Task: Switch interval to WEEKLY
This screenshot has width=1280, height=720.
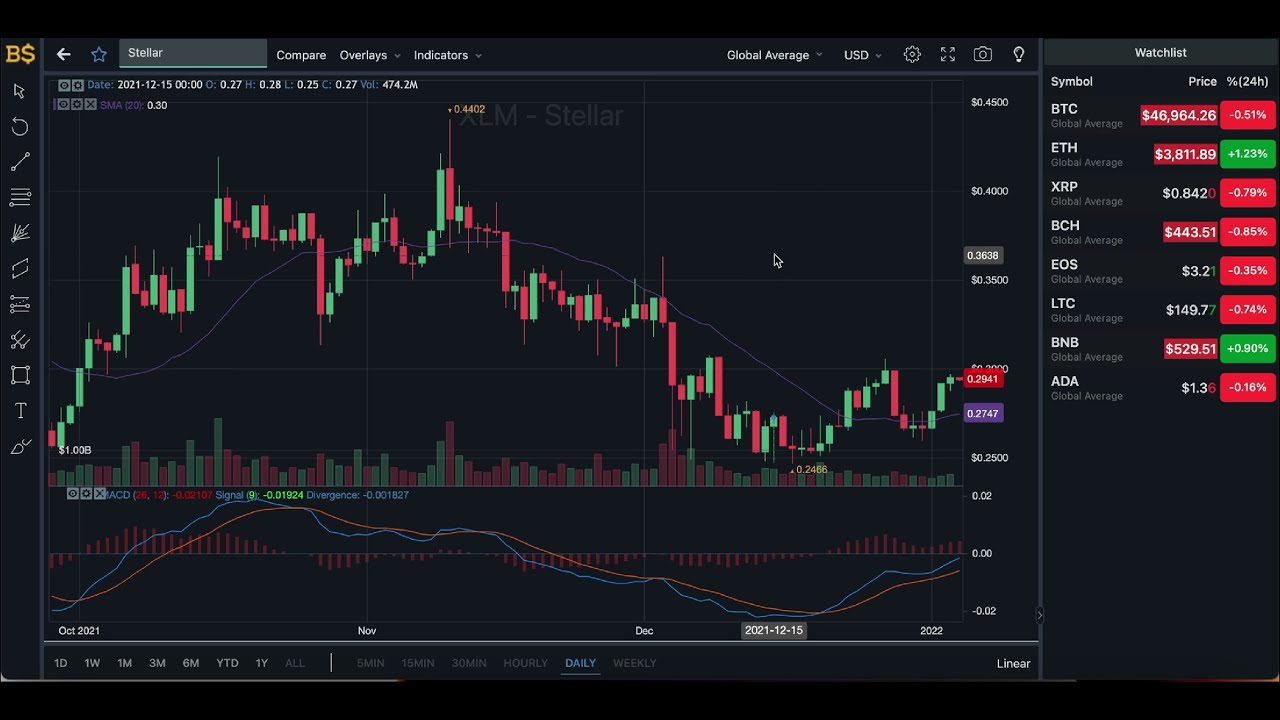Action: 634,663
